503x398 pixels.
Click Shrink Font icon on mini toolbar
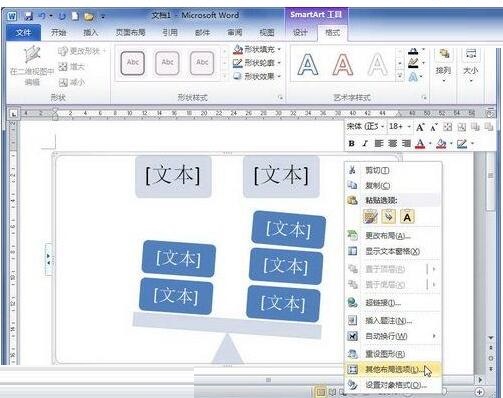coord(434,127)
